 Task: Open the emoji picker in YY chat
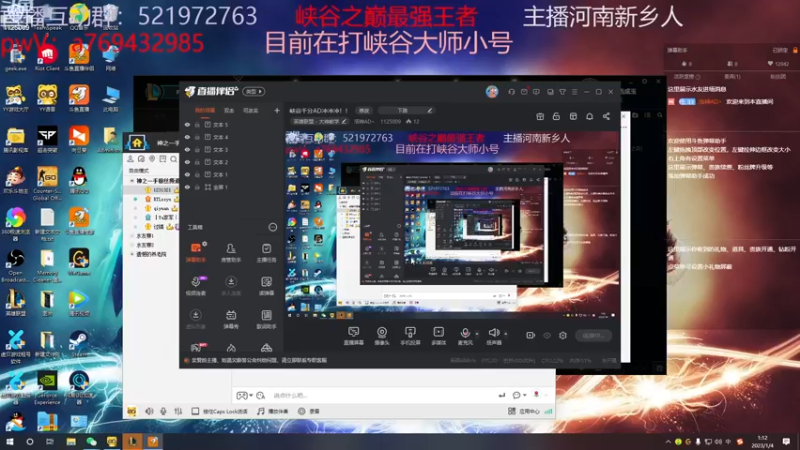pyautogui.click(x=261, y=395)
